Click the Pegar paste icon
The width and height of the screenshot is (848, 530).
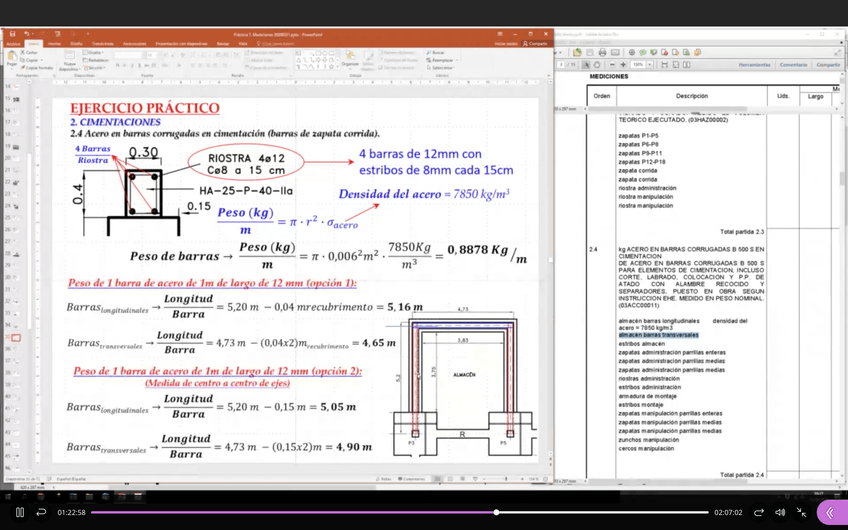11,56
